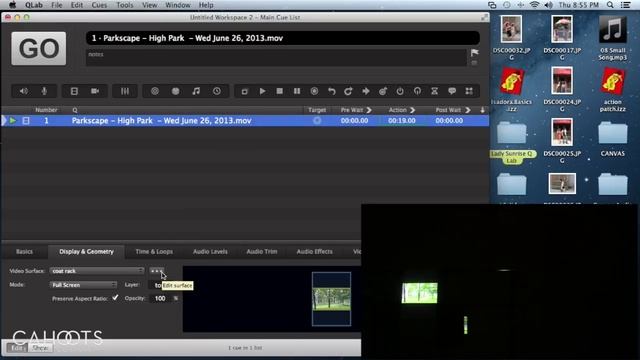
Task: Switch workspace to Edit mode
Action: pyautogui.click(x=17, y=348)
